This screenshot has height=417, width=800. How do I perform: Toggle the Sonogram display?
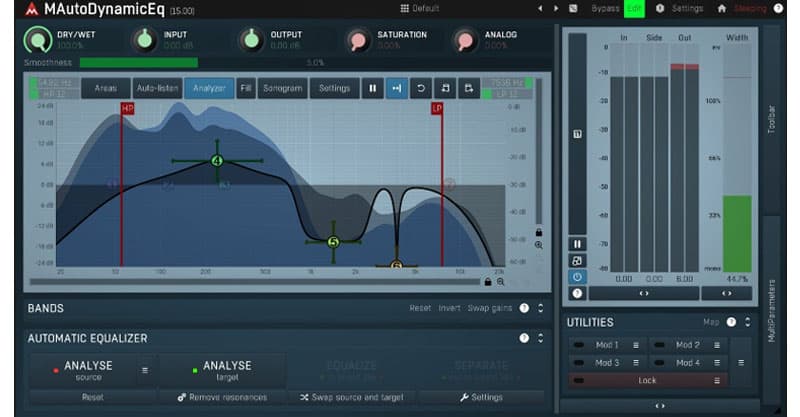pos(283,88)
